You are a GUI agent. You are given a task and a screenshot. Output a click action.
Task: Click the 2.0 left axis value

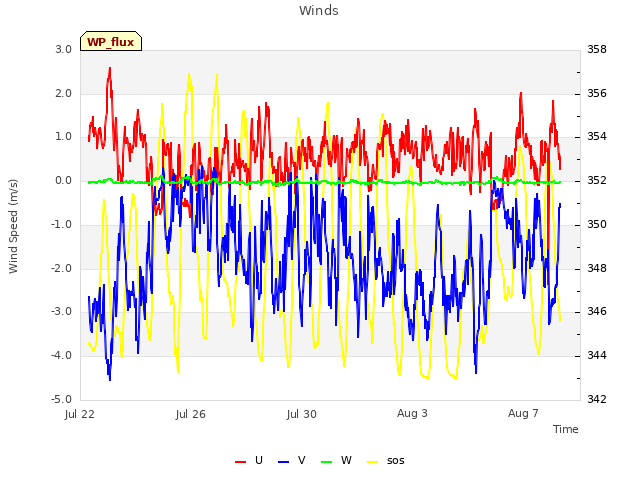click(64, 93)
